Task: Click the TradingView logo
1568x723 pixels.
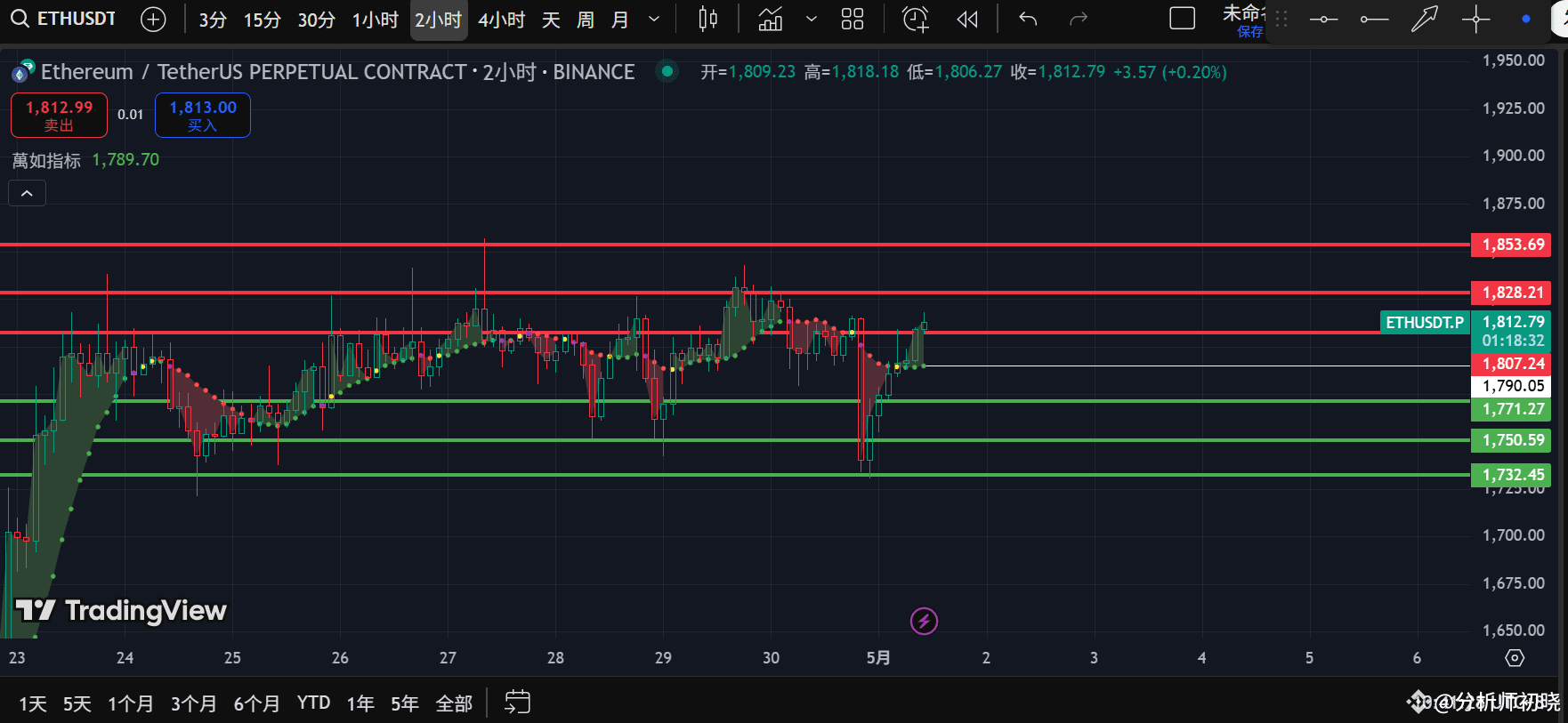Action: (122, 610)
